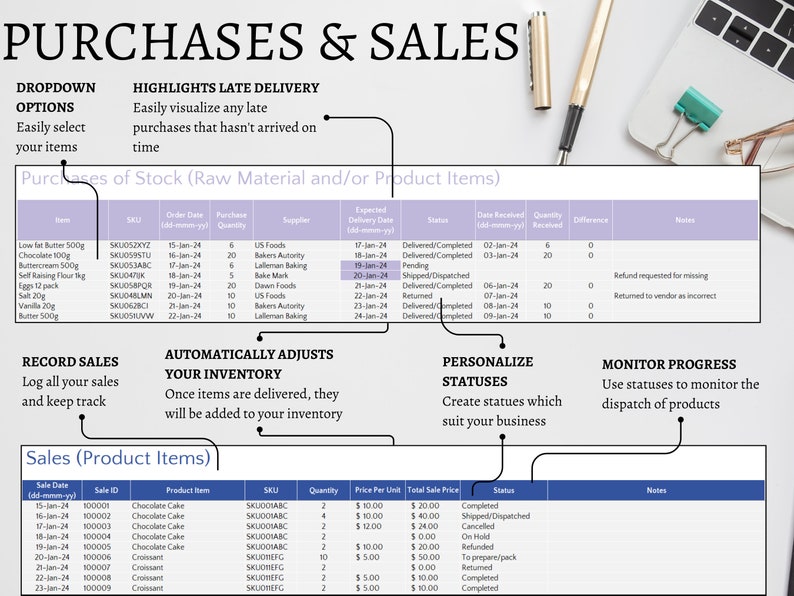The height and width of the screenshot is (596, 794).
Task: Click the SKU048LMN cell
Action: click(x=131, y=296)
